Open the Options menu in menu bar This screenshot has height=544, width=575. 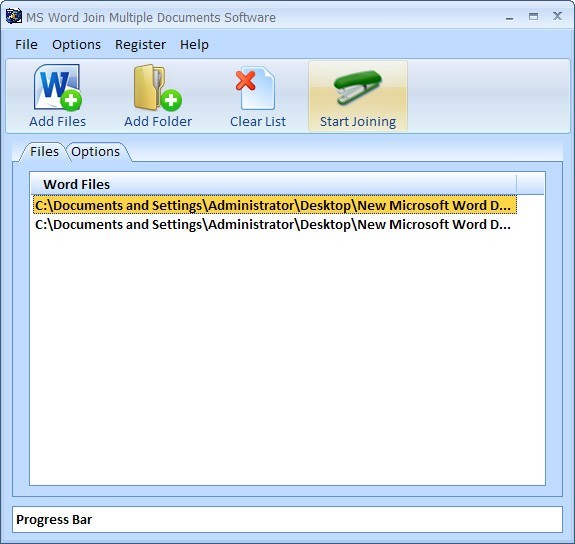76,44
